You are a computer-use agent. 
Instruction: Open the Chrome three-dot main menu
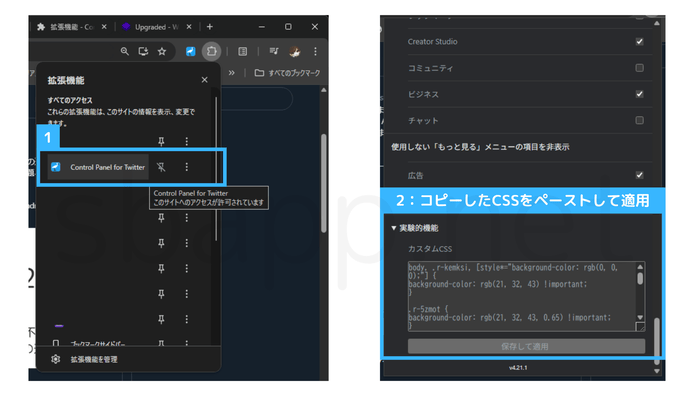point(315,52)
